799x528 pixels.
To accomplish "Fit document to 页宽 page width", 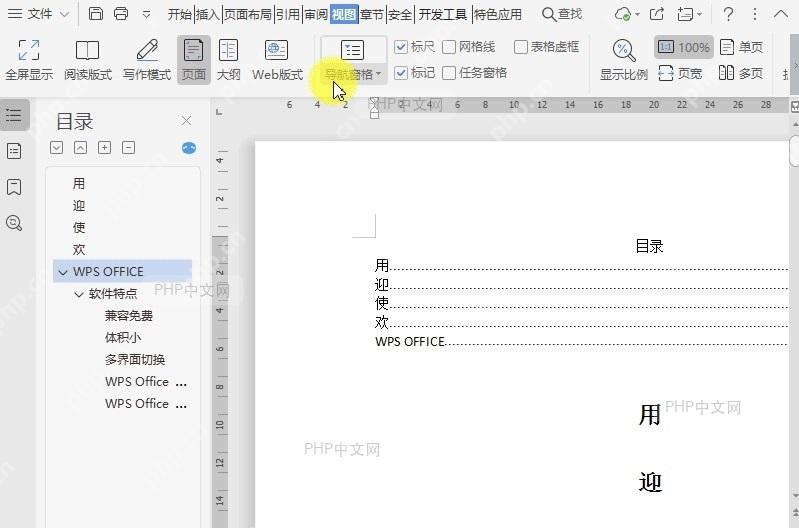I will pyautogui.click(x=680, y=73).
